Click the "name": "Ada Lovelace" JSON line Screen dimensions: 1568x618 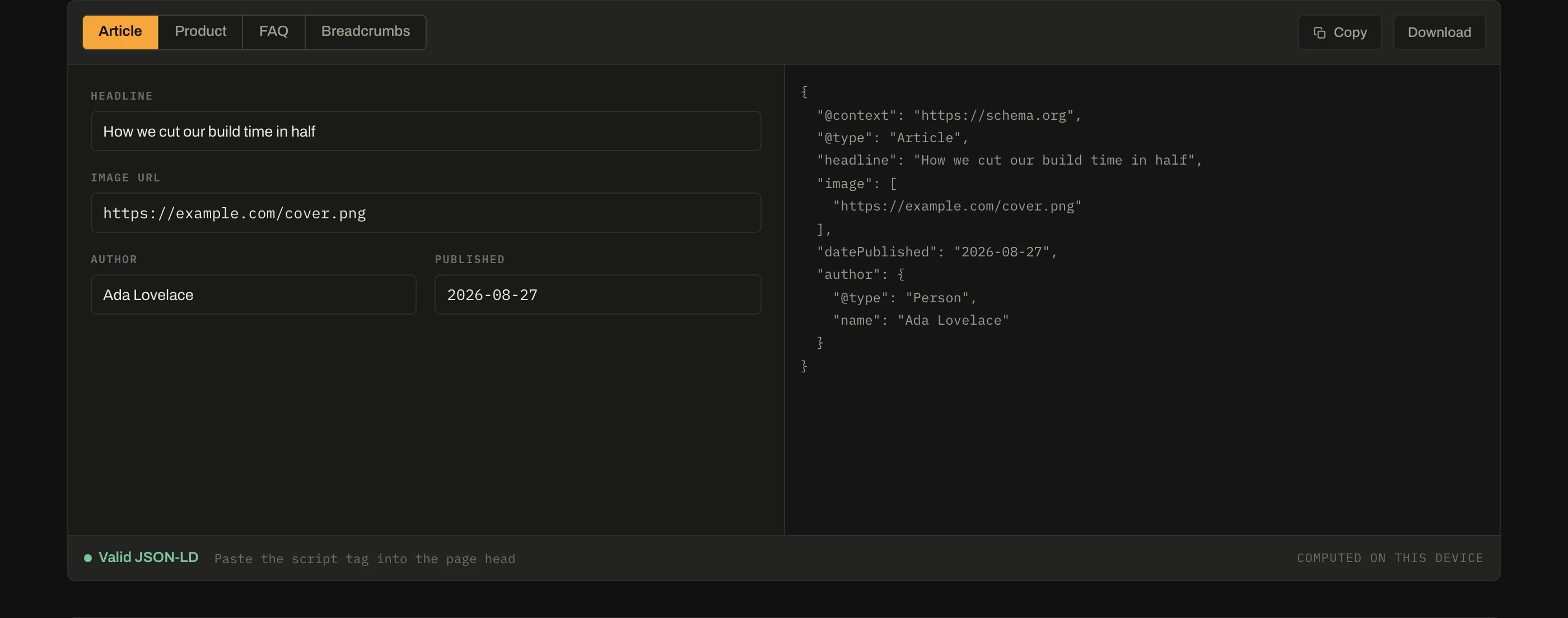coord(920,320)
